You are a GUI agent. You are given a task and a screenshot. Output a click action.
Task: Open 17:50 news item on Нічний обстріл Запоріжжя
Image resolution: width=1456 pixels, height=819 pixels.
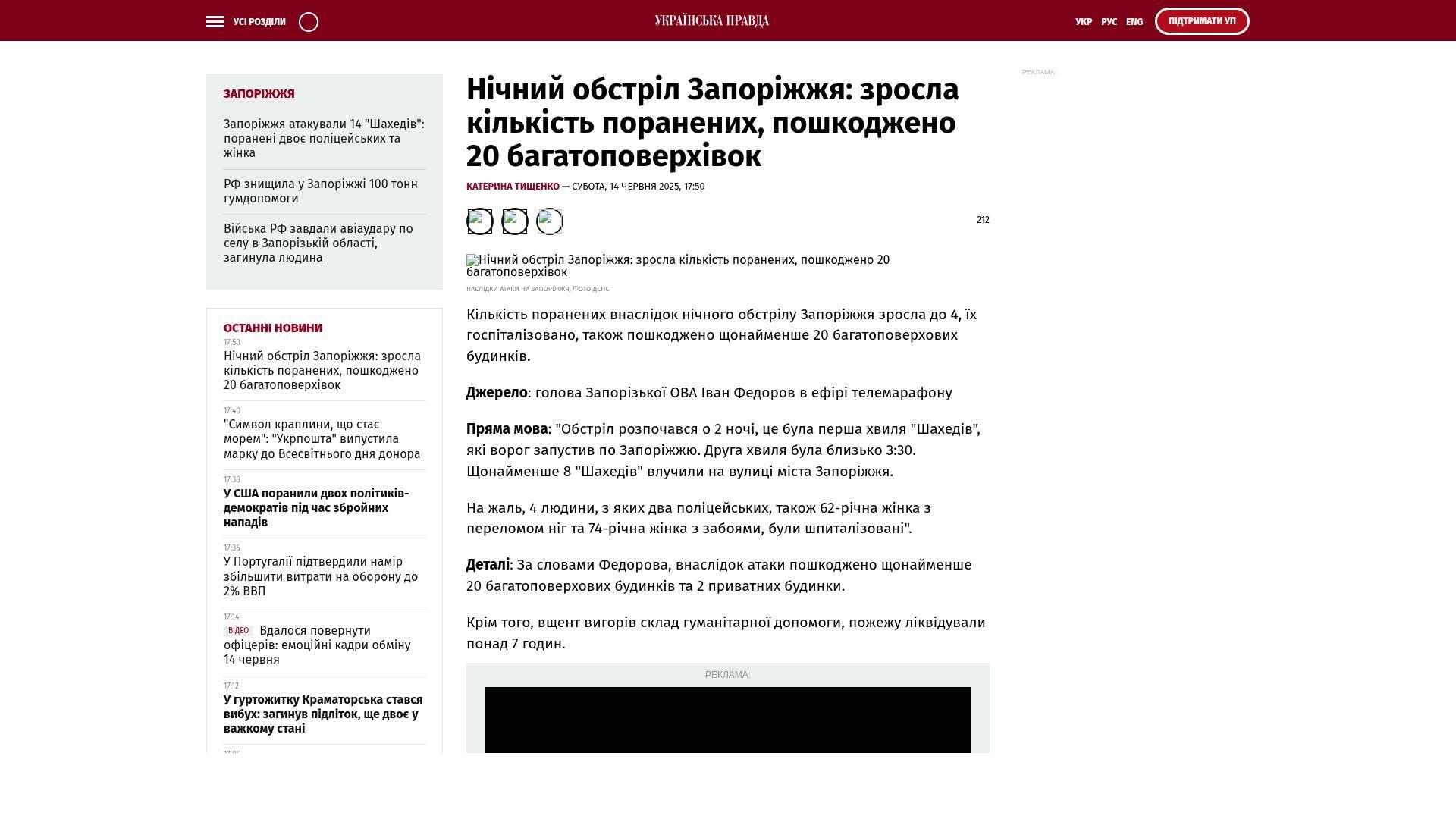(x=322, y=371)
